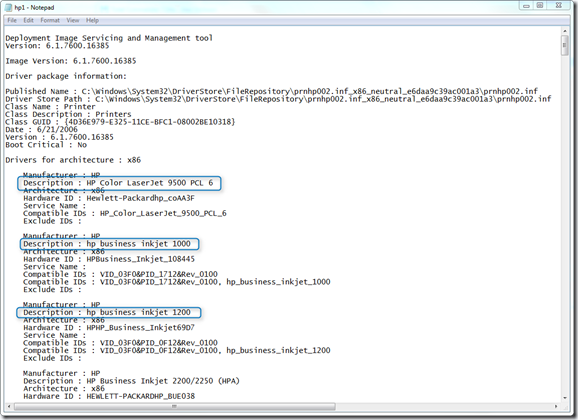578x420 pixels.
Task: Click the Notepad icon in title bar
Action: pos(8,7)
